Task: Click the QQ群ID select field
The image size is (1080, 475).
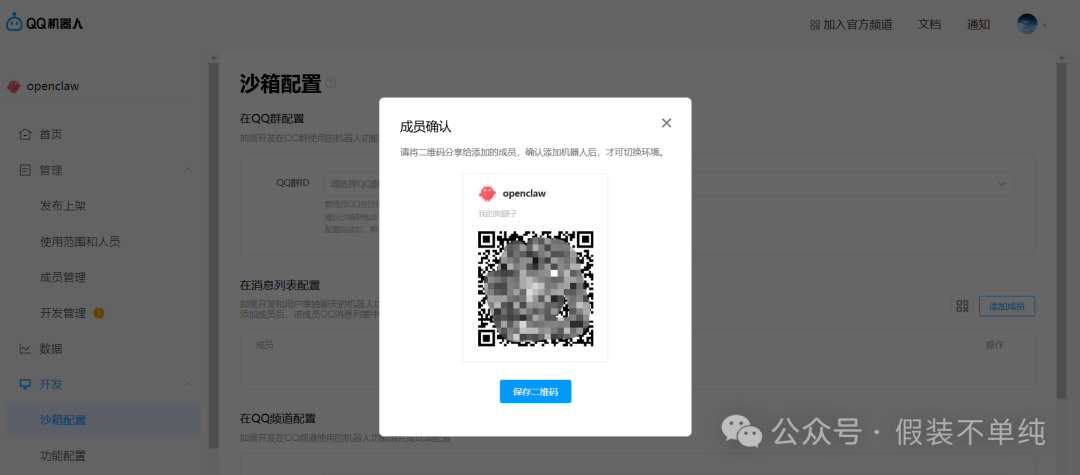Action: click(x=669, y=184)
